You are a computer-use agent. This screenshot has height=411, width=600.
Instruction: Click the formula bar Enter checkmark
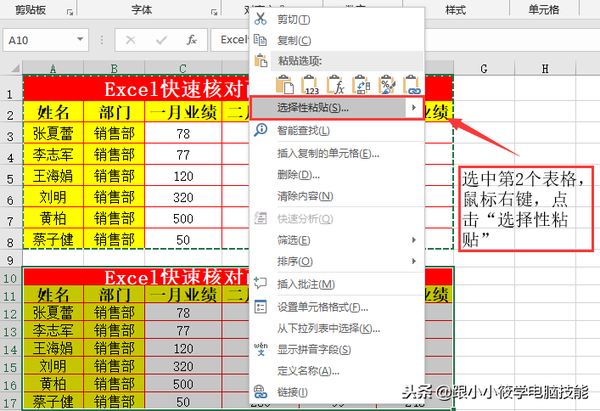click(x=161, y=40)
